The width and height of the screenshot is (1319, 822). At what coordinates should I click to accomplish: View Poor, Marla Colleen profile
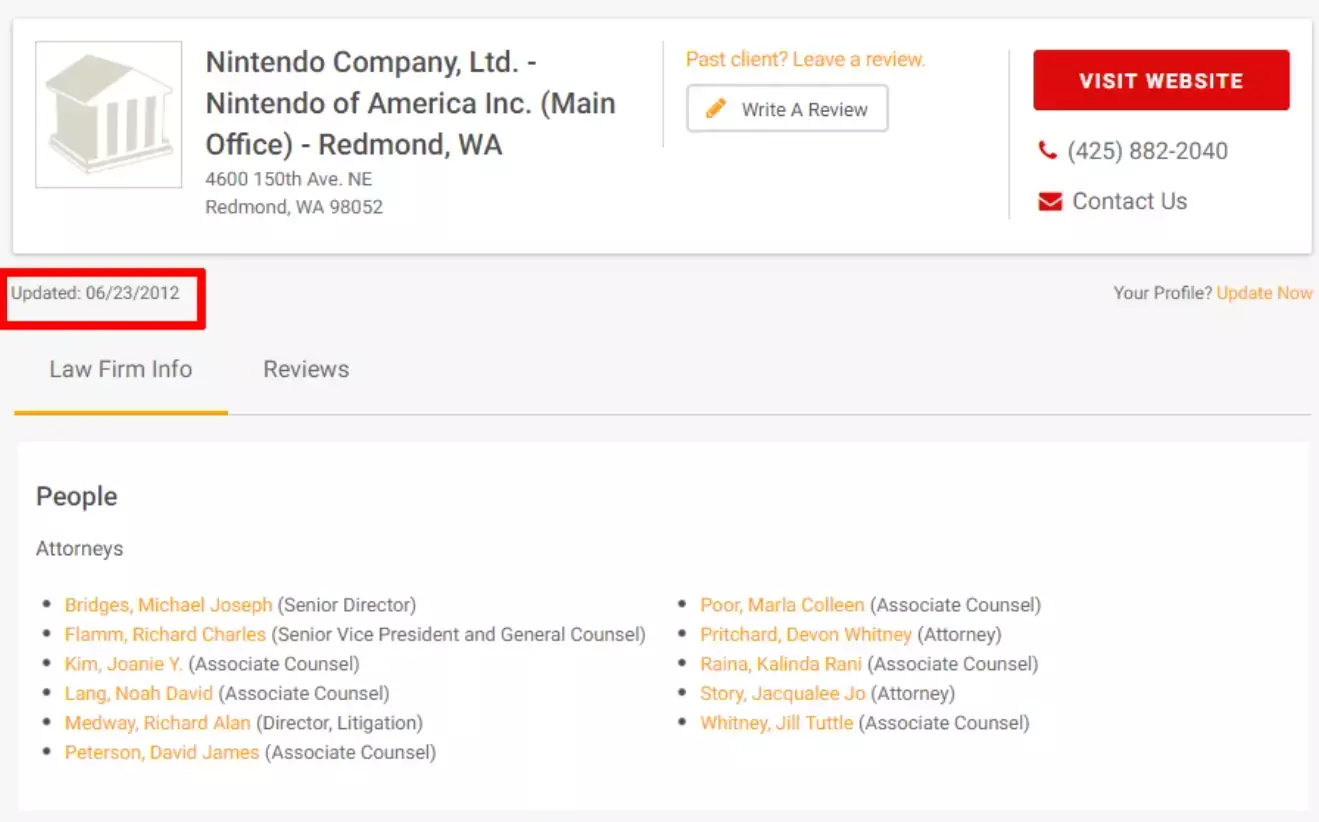pyautogui.click(x=782, y=605)
